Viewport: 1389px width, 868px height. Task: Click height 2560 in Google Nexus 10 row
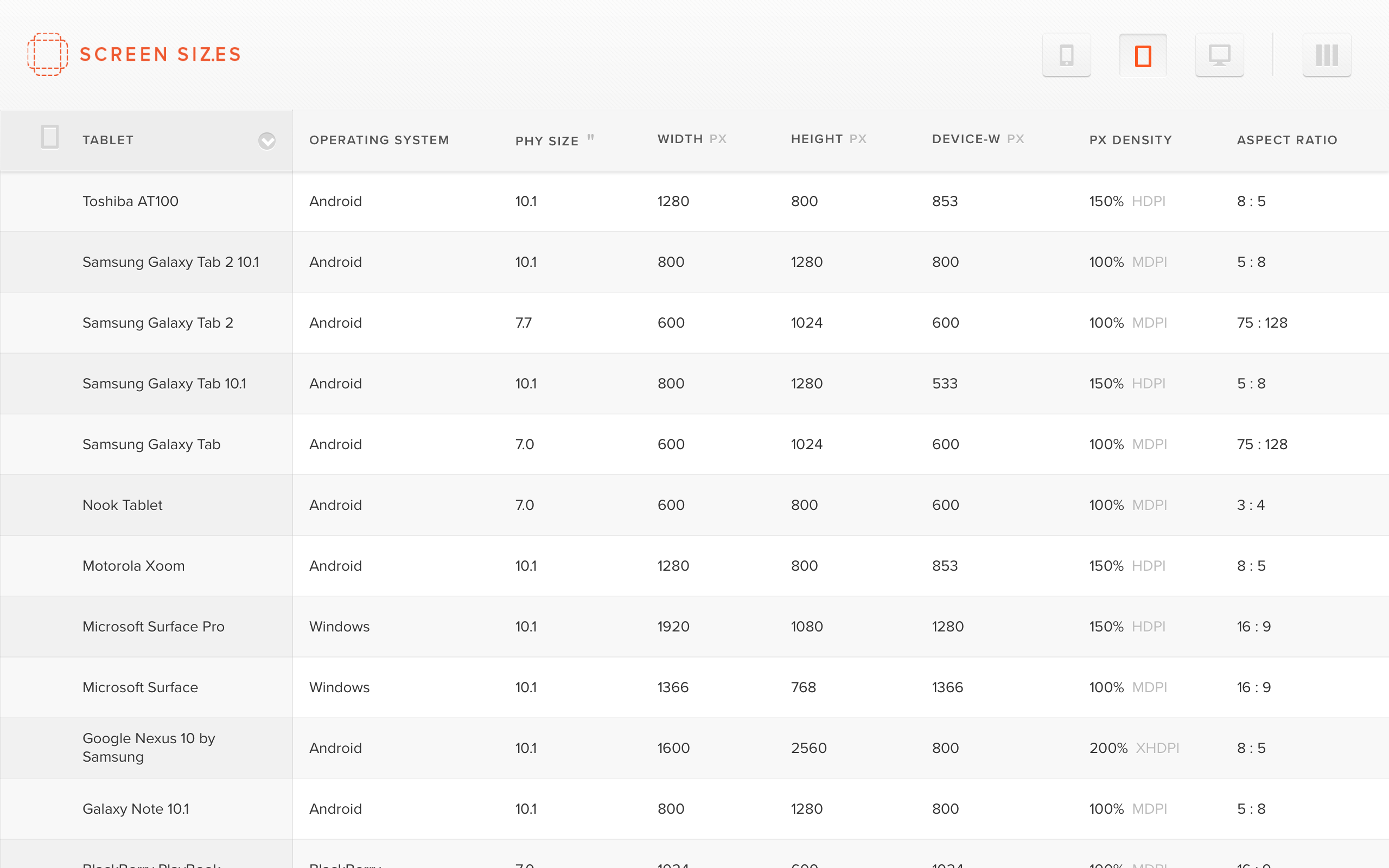click(809, 749)
